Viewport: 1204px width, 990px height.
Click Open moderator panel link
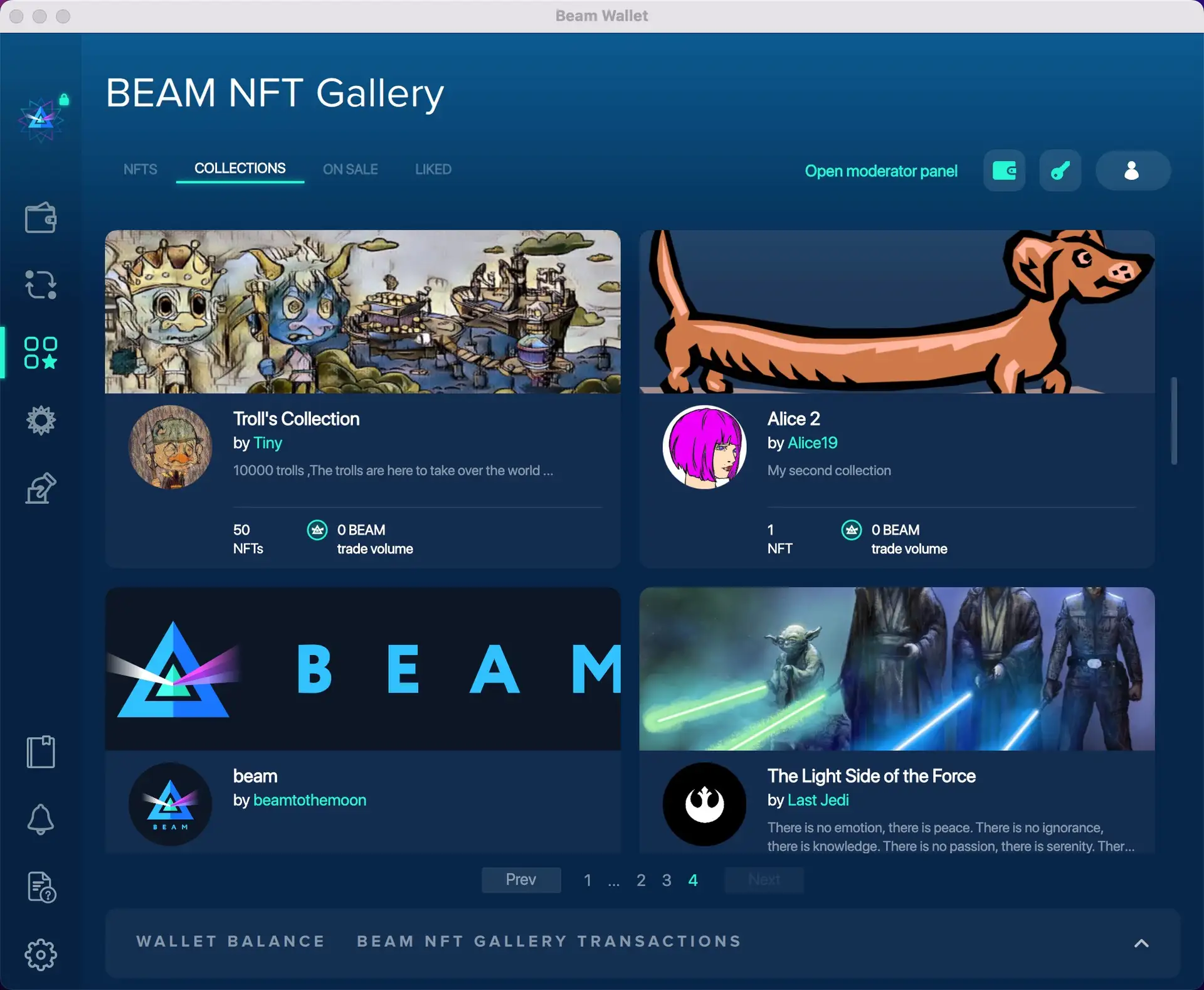[880, 171]
